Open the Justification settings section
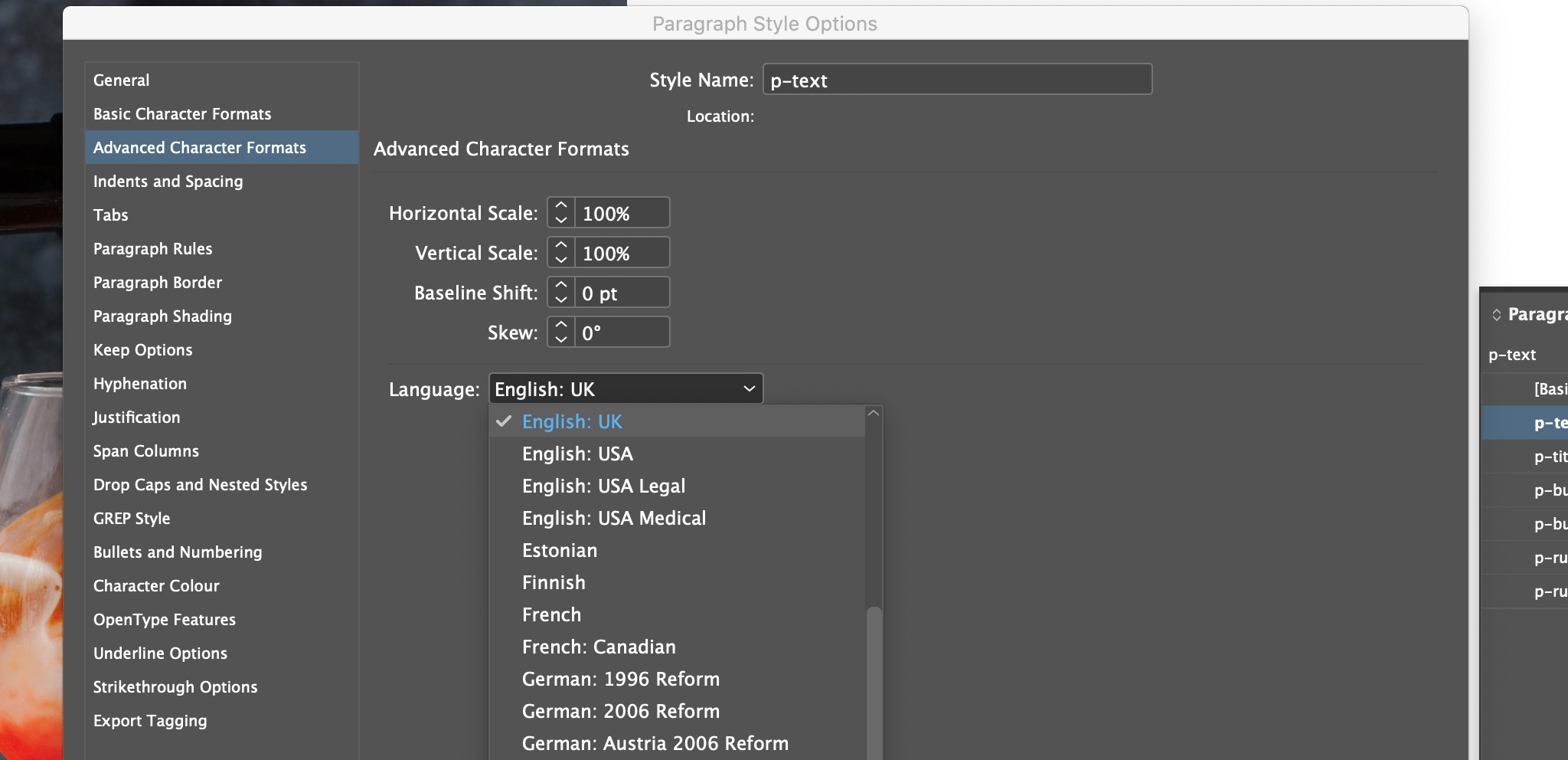The height and width of the screenshot is (760, 1568). pos(136,417)
